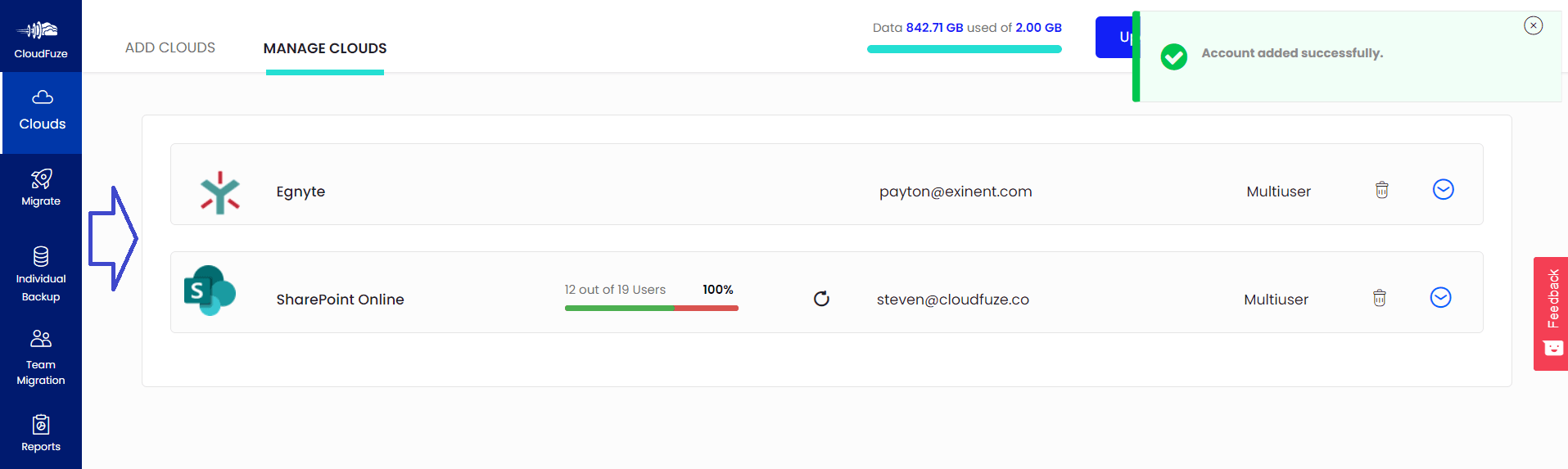Switch to the ADD CLOUDS tab
The image size is (1568, 469).
click(x=170, y=47)
